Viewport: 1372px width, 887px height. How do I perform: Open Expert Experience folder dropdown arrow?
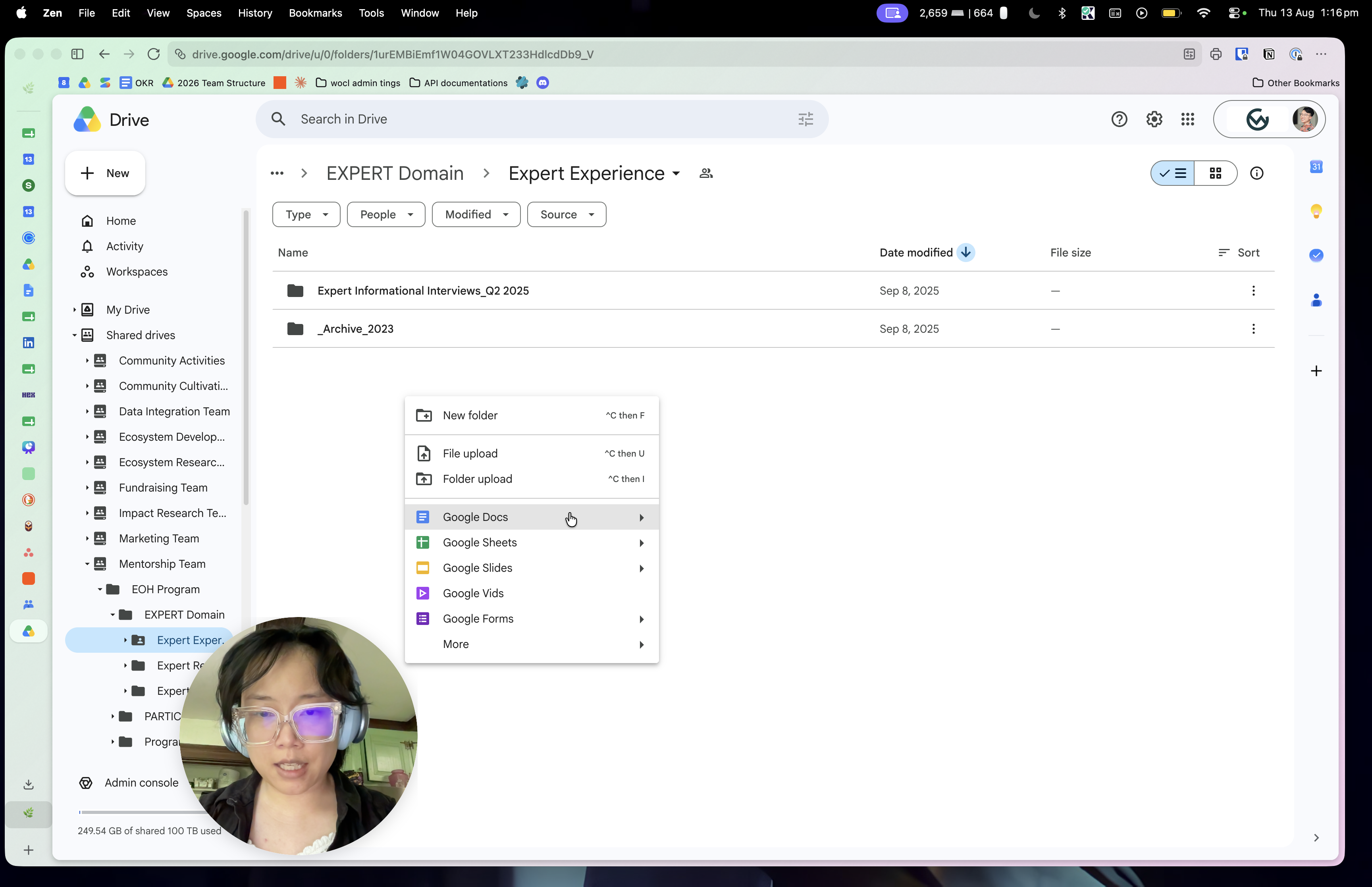click(676, 174)
